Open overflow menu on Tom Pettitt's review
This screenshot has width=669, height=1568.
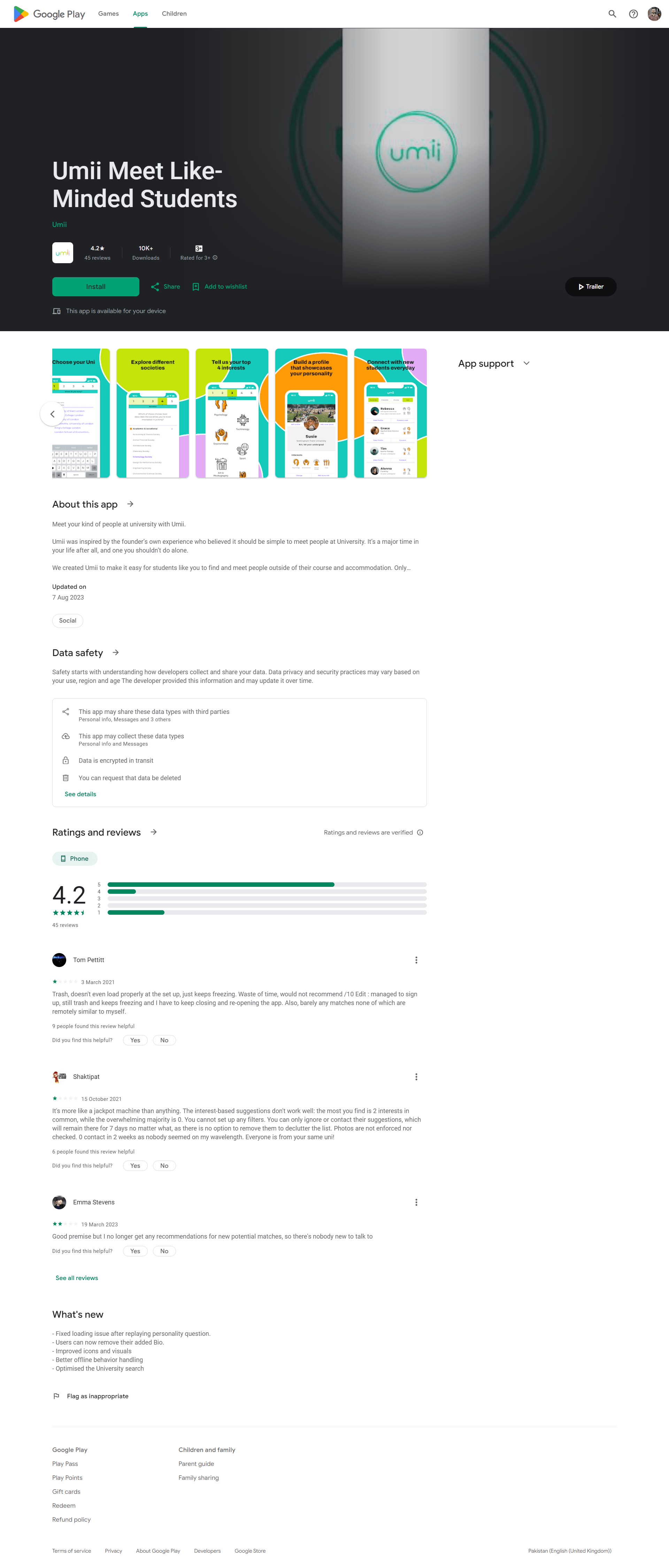[416, 959]
